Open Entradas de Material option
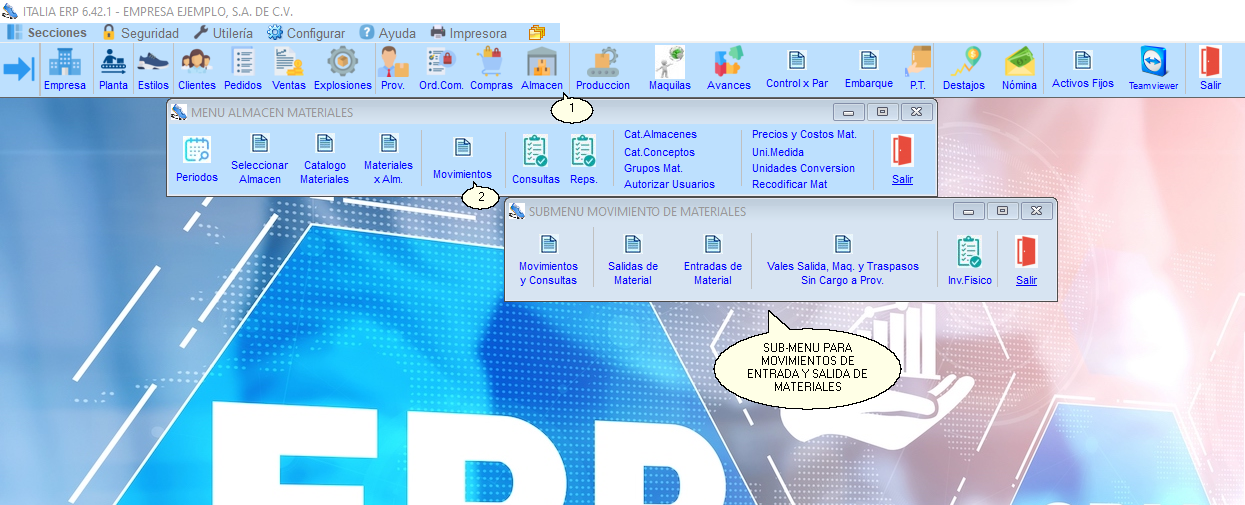The width and height of the screenshot is (1245, 505). tap(713, 260)
